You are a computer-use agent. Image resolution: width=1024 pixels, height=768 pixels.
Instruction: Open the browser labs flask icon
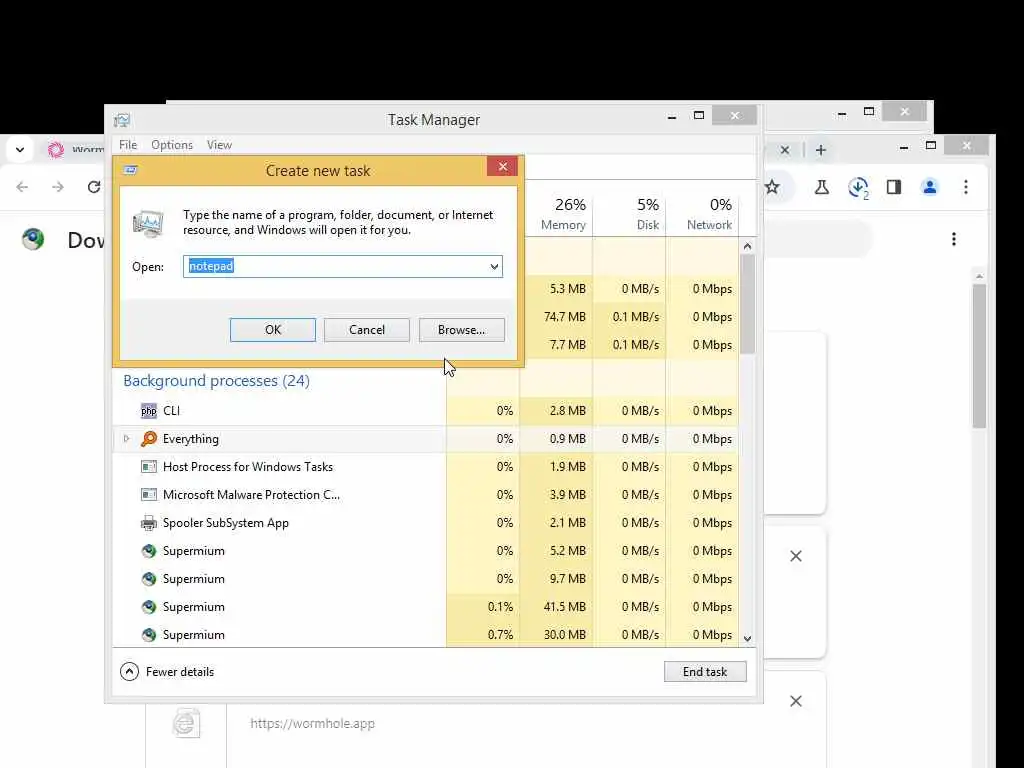(822, 187)
